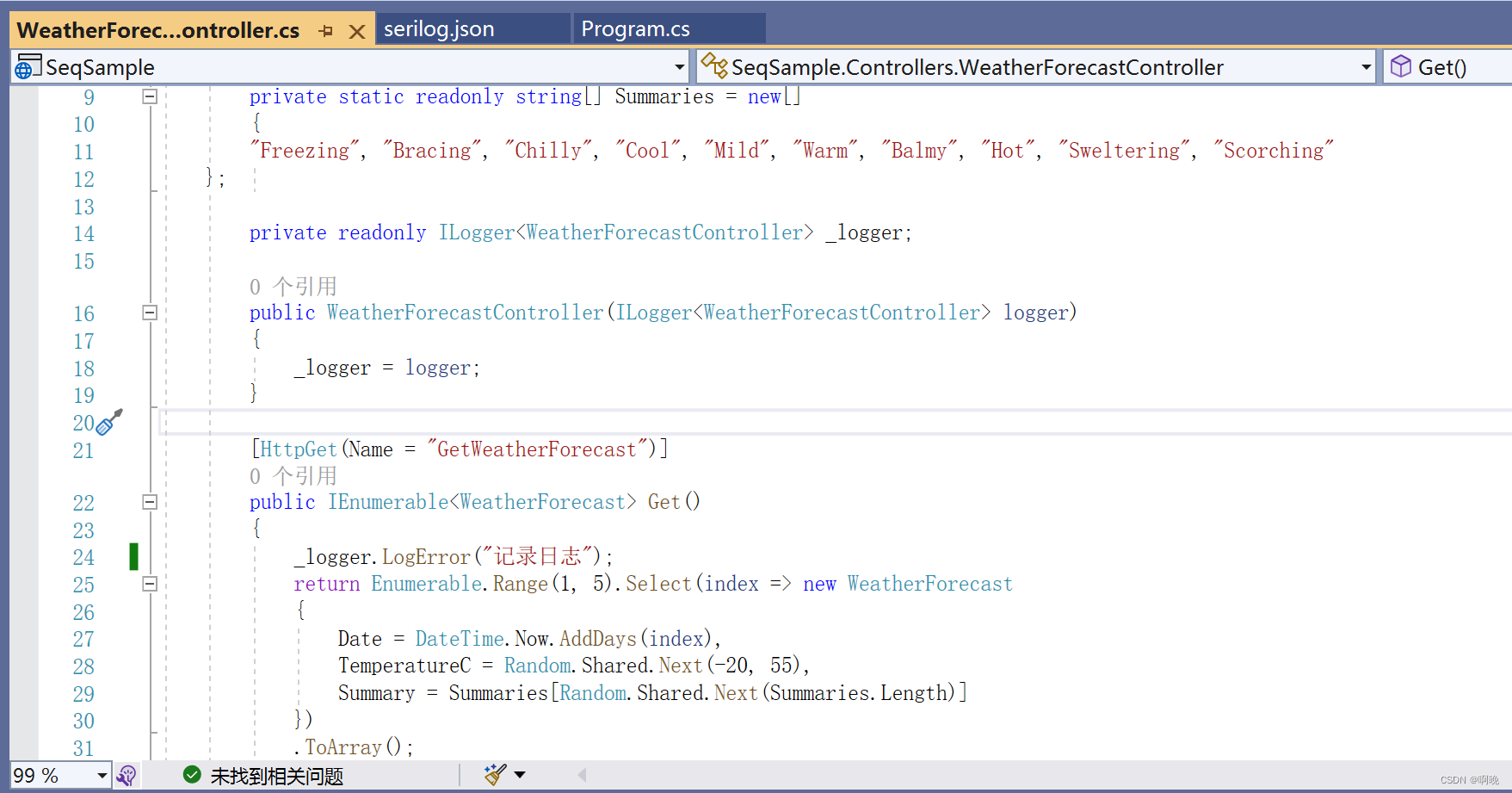The height and width of the screenshot is (793, 1512).
Task: Close the WeatherForecastController.cs tab
Action: (x=357, y=32)
